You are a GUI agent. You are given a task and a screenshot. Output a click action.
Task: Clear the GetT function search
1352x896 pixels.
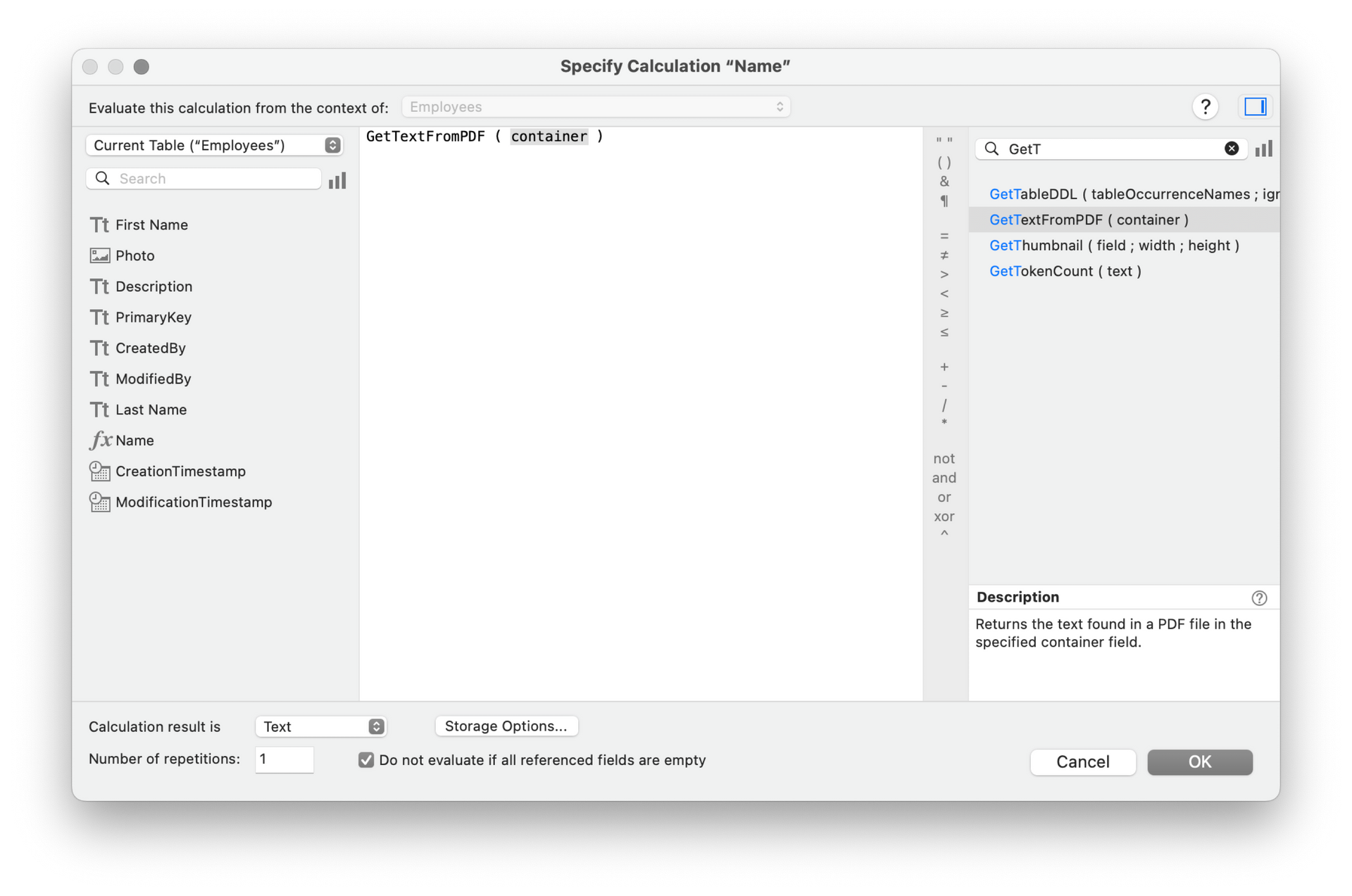click(x=1231, y=149)
